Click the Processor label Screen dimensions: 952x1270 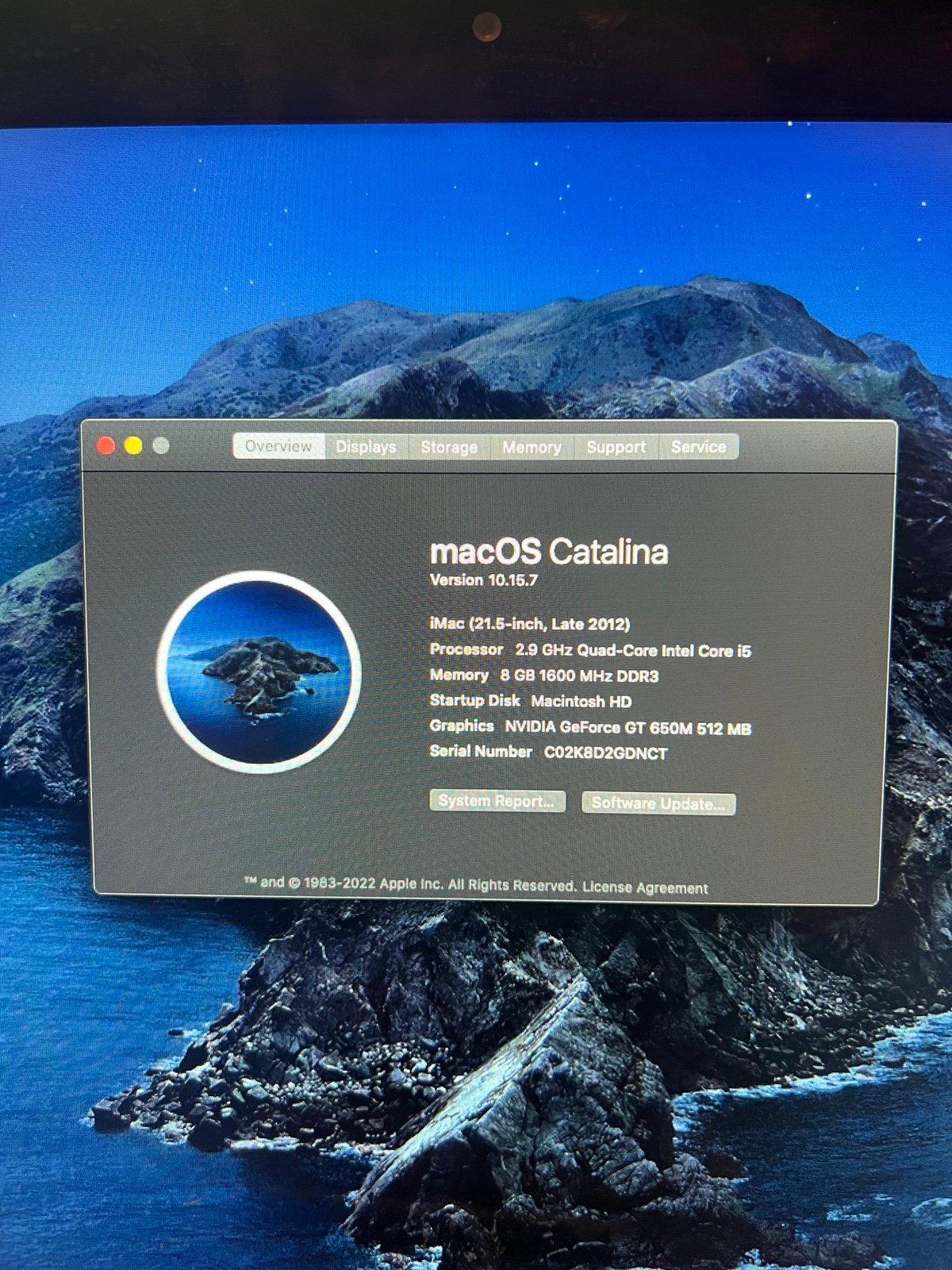[x=466, y=649]
